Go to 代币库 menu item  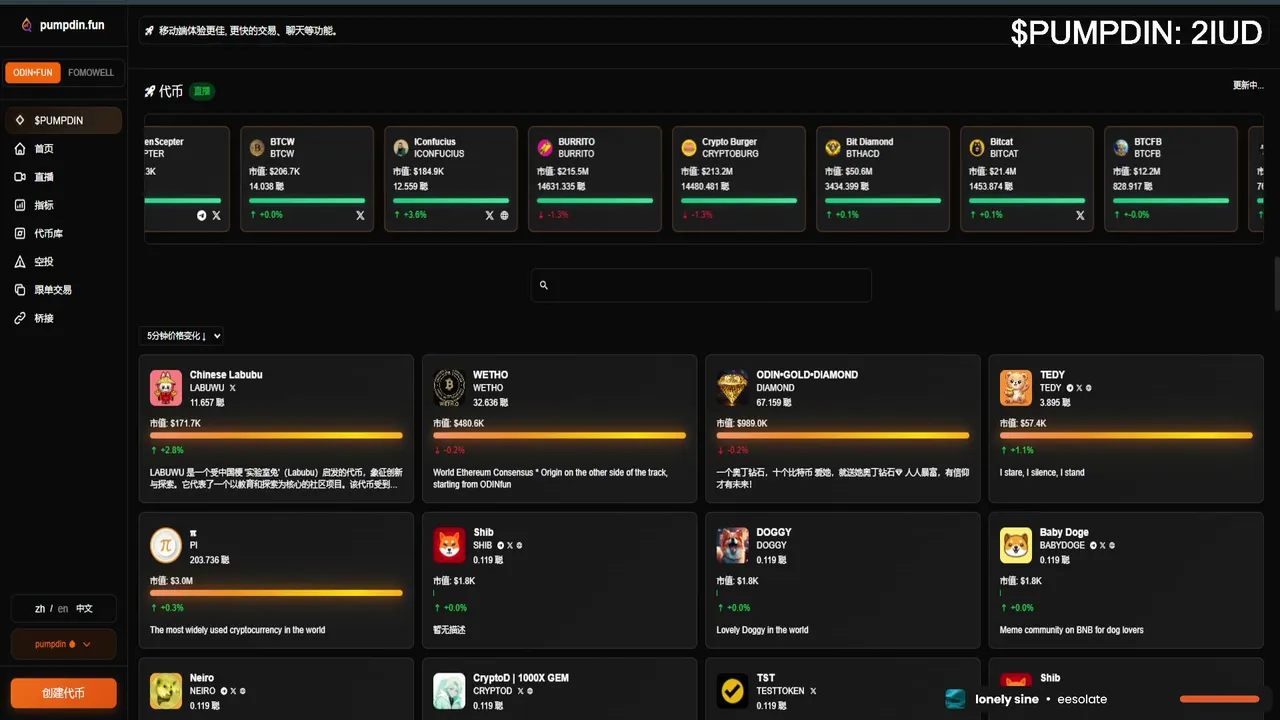pyautogui.click(x=64, y=233)
